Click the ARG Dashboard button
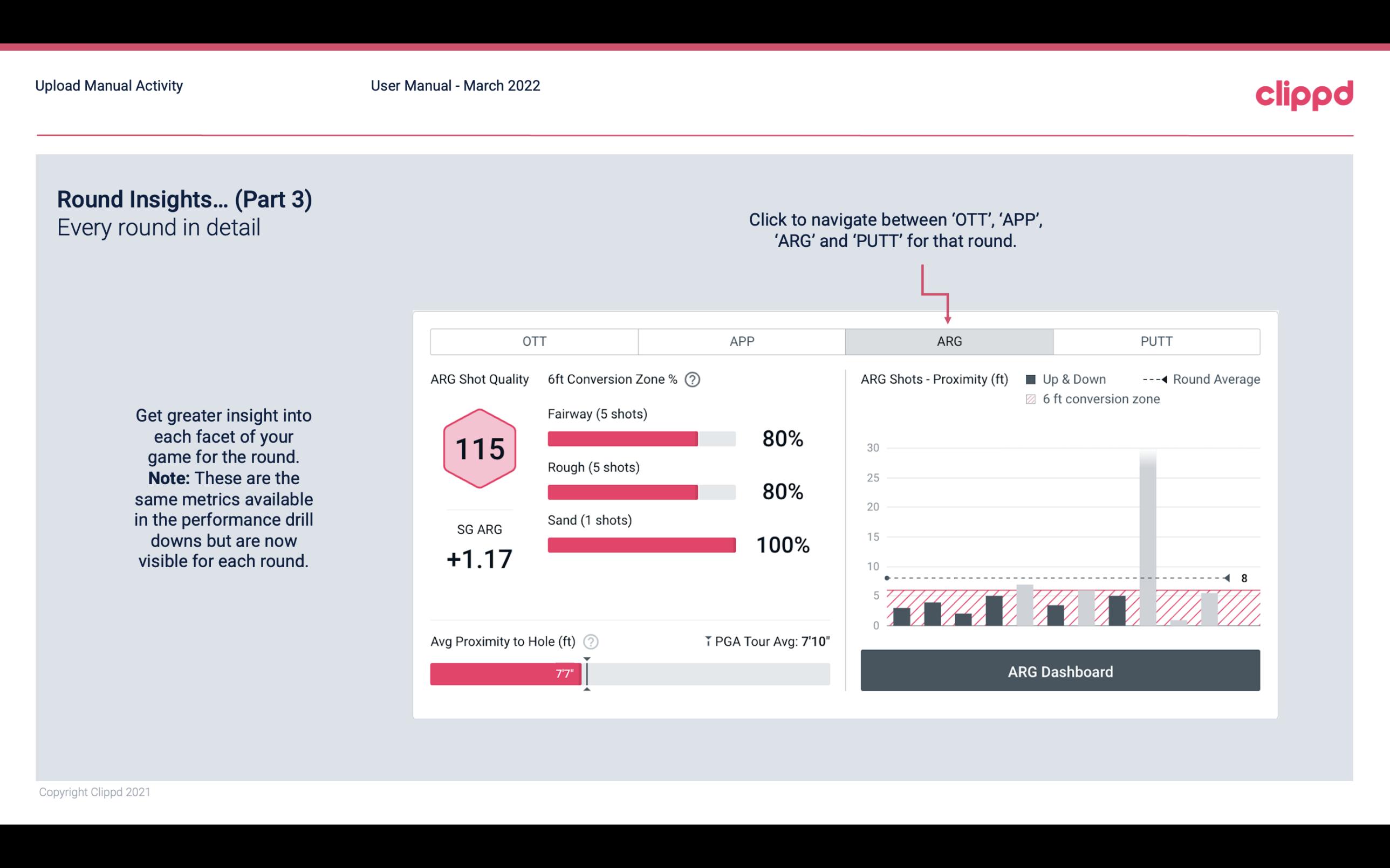 1061,671
